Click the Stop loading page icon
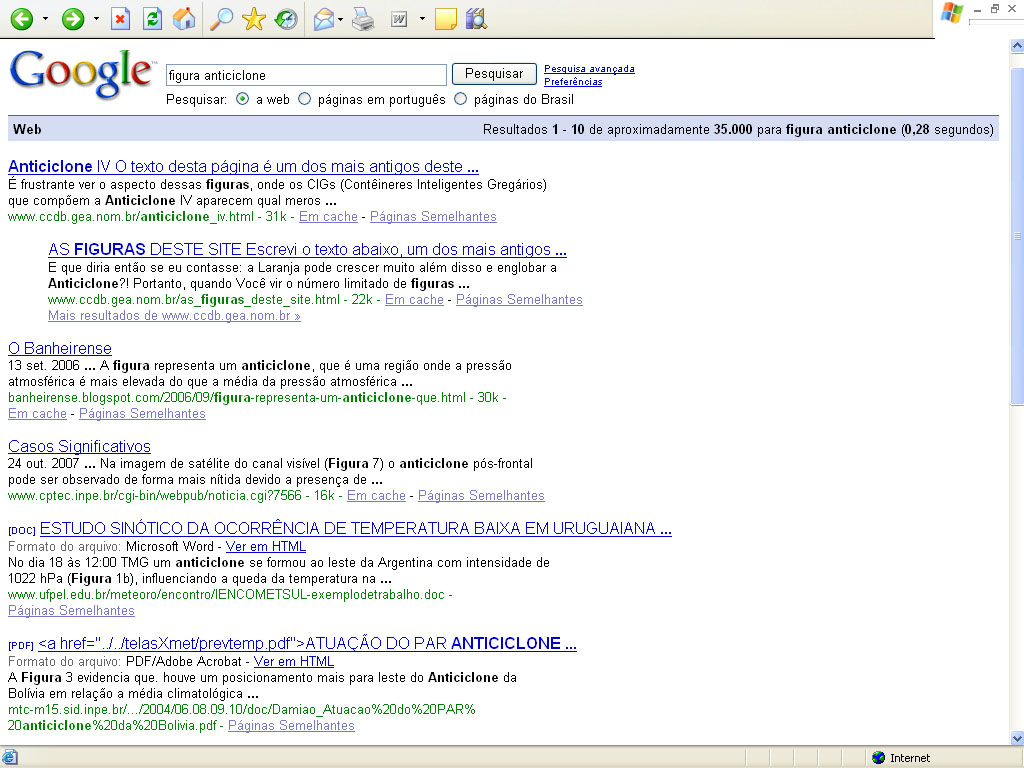The height and width of the screenshot is (768, 1024). click(120, 19)
